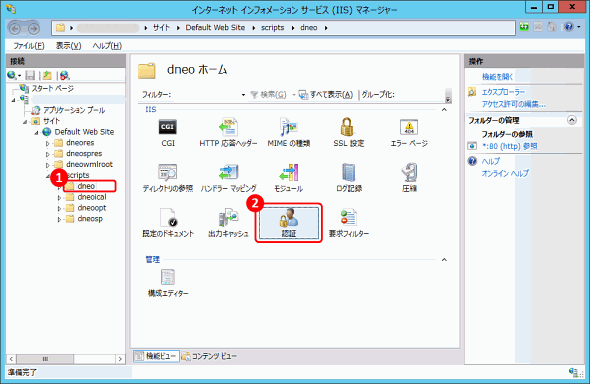The image size is (590, 384).
Task: Select dneoical folder in tree
Action: [x=92, y=197]
